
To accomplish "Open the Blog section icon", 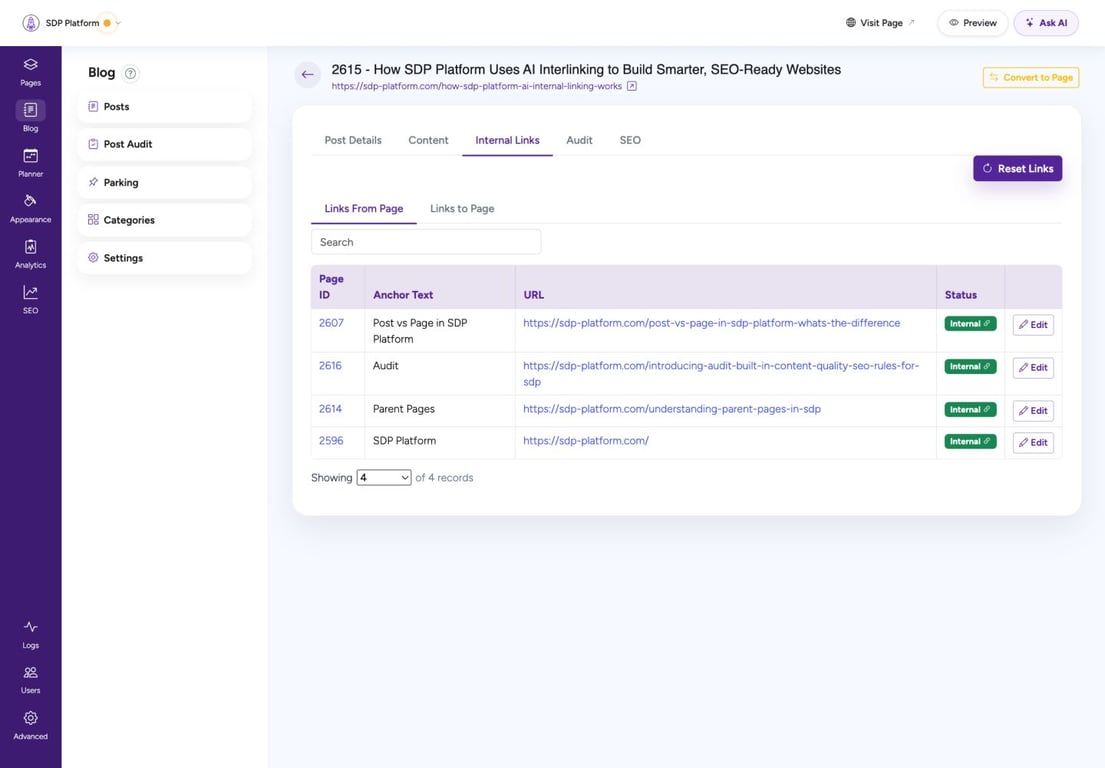I will tap(30, 110).
